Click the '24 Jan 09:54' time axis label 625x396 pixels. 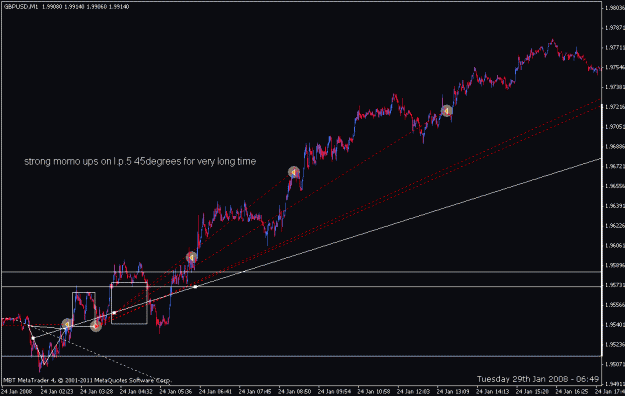(x=334, y=392)
